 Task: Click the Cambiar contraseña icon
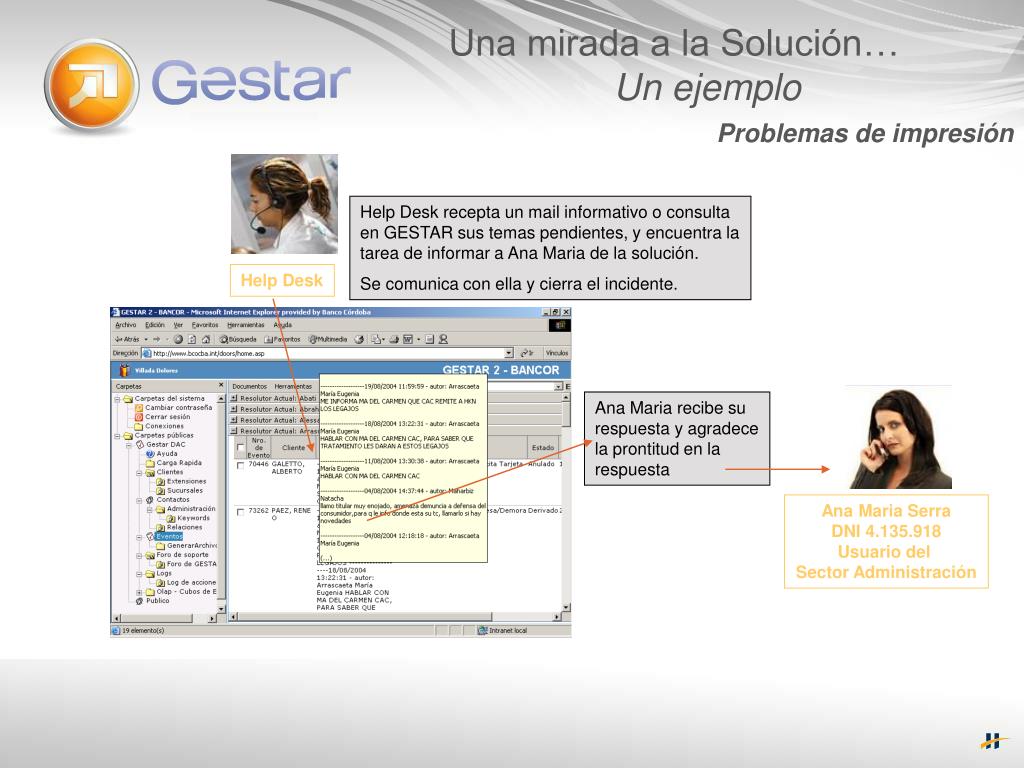tap(139, 408)
